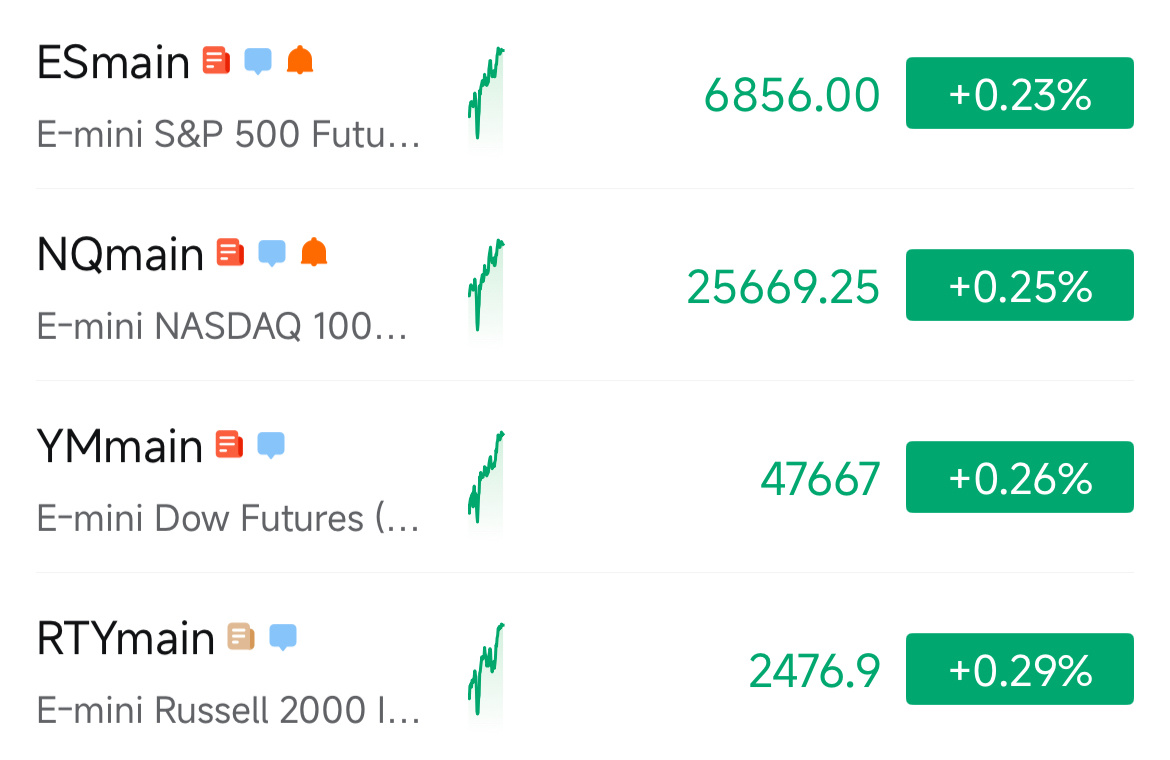Open the NQmain blue comment bubble icon

pos(272,253)
